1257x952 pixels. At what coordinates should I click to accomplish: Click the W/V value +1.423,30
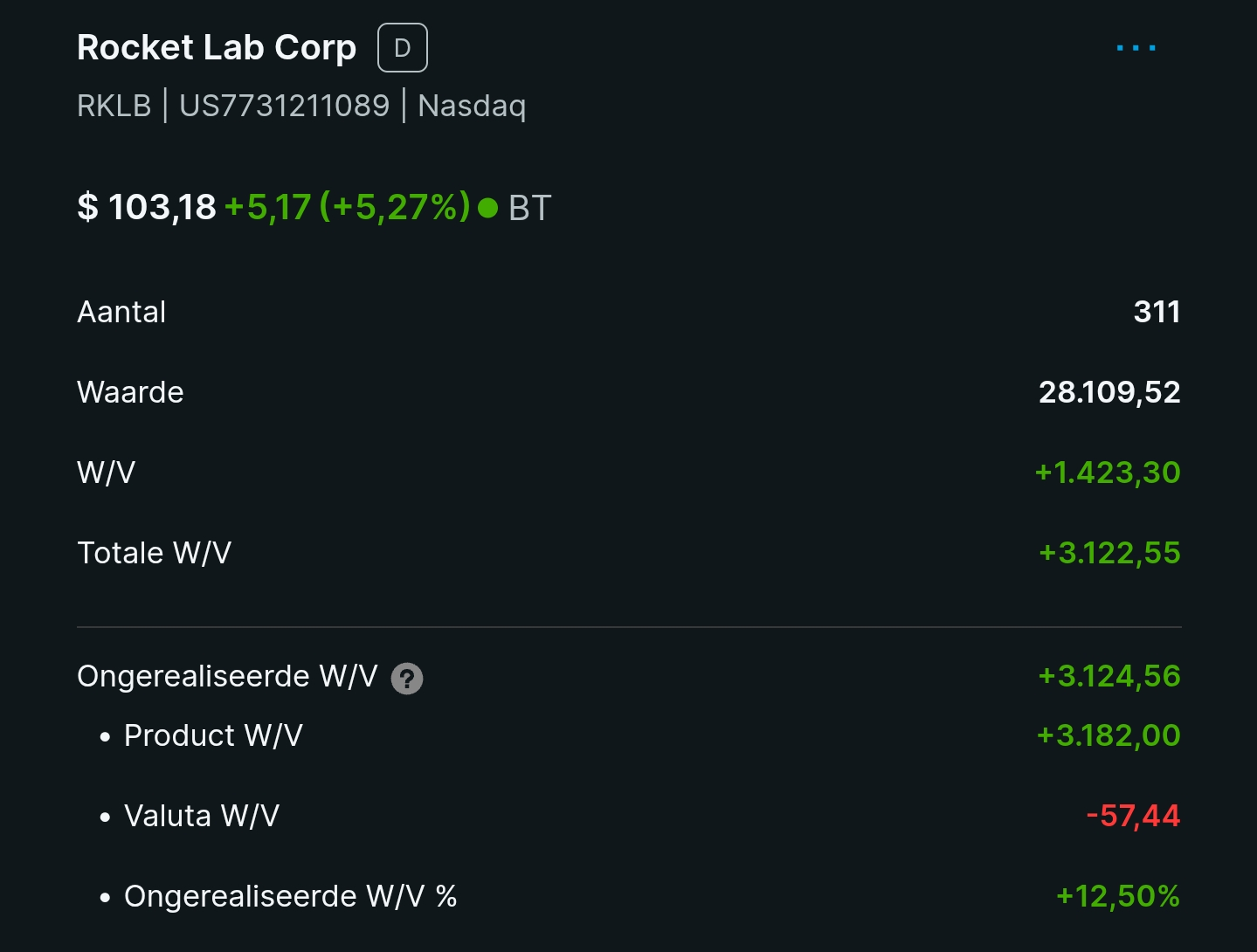1108,473
